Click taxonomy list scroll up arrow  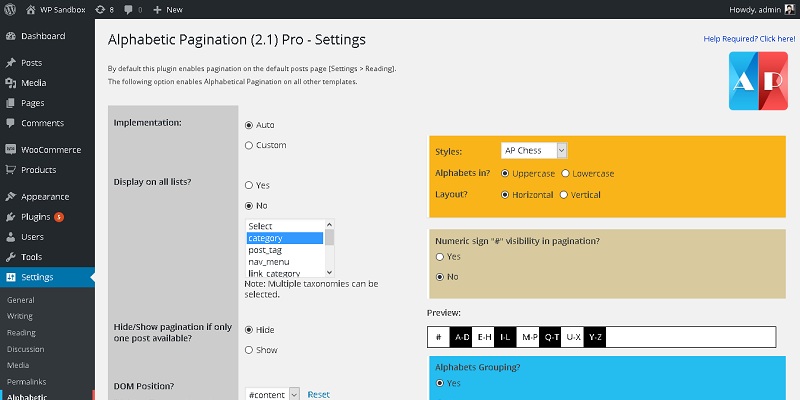330,224
